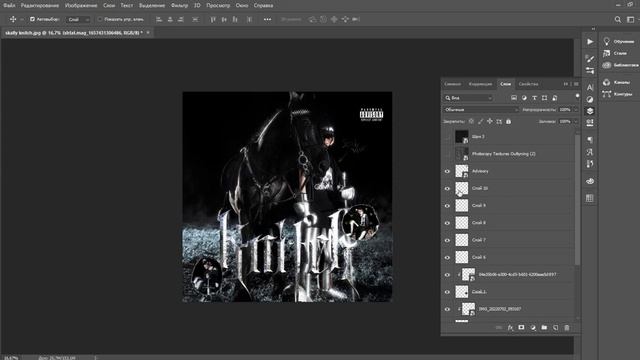Open the Opacity value arrow
The width and height of the screenshot is (640, 360).
[576, 109]
